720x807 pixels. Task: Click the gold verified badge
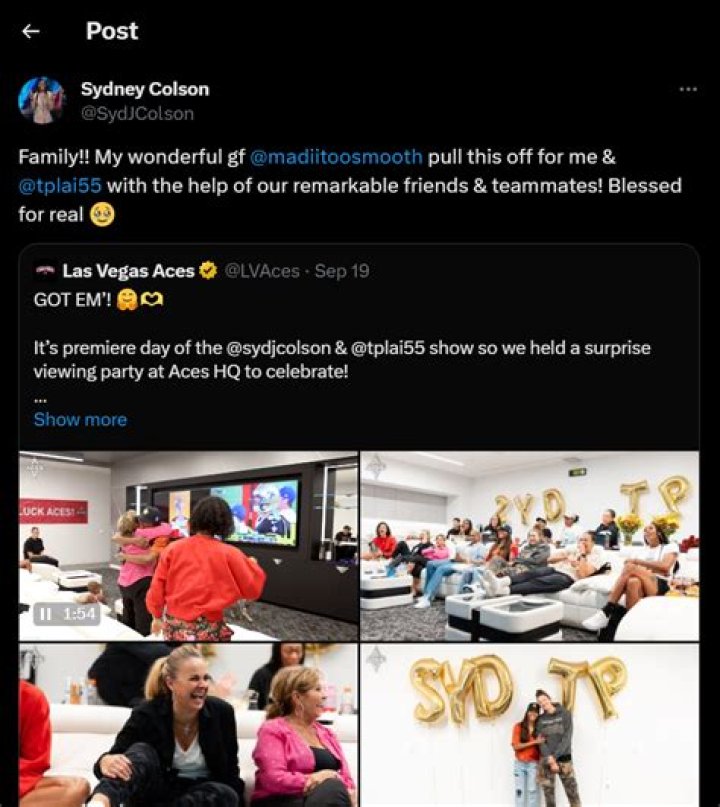tap(208, 271)
